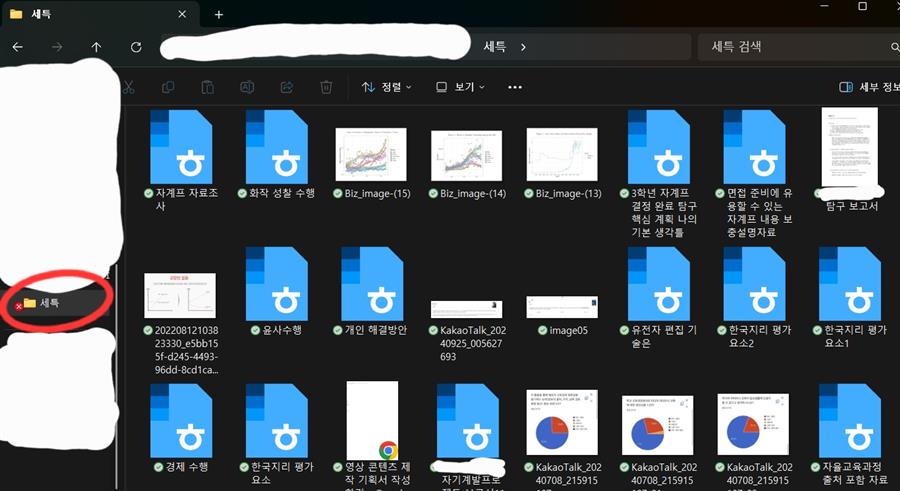Click the Cut scissors icon in toolbar
The height and width of the screenshot is (491, 900).
click(128, 87)
